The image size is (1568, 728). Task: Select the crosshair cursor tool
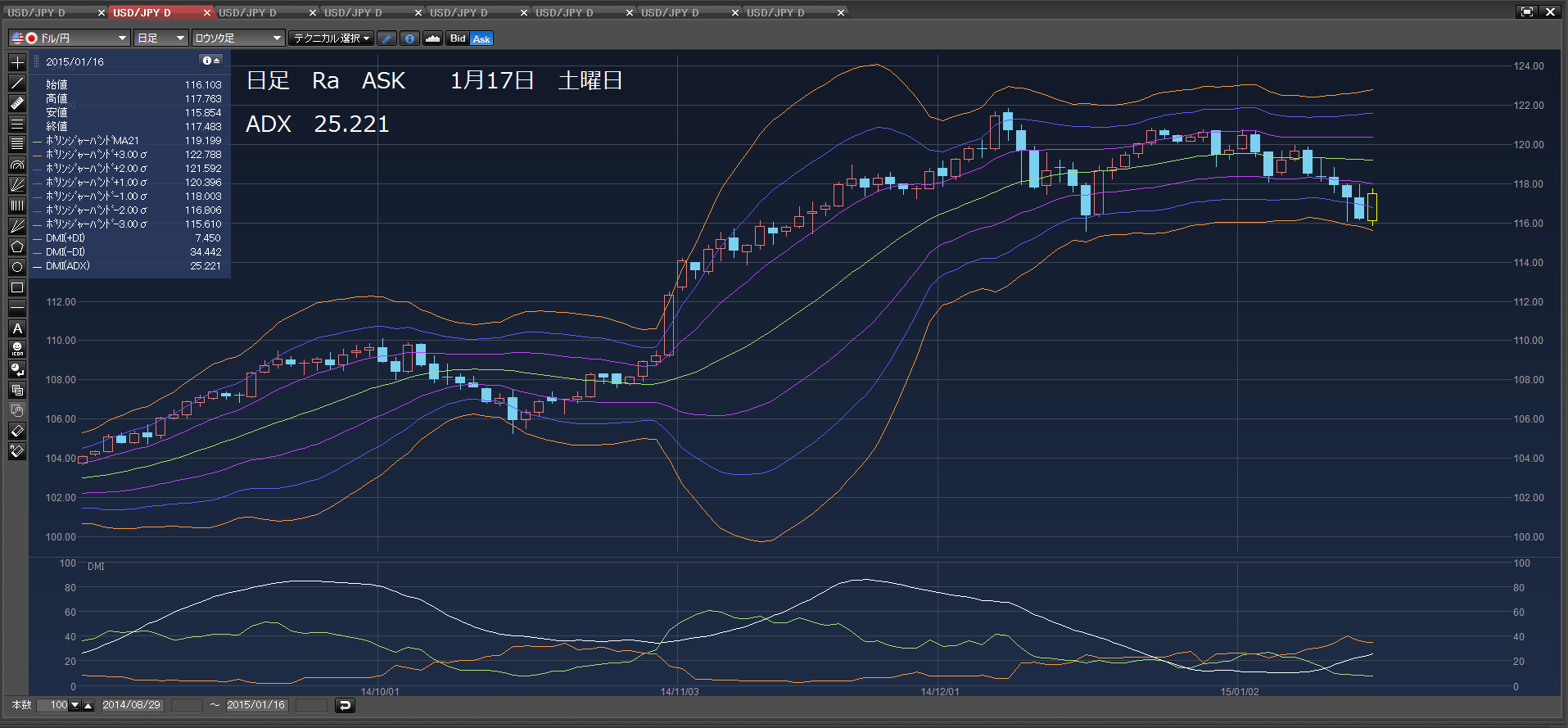click(17, 62)
